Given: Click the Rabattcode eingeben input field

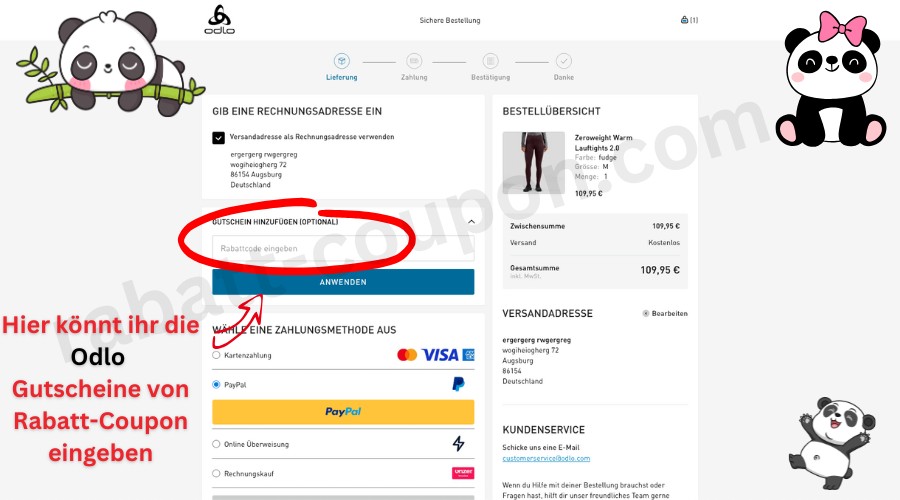Looking at the screenshot, I should (343, 249).
